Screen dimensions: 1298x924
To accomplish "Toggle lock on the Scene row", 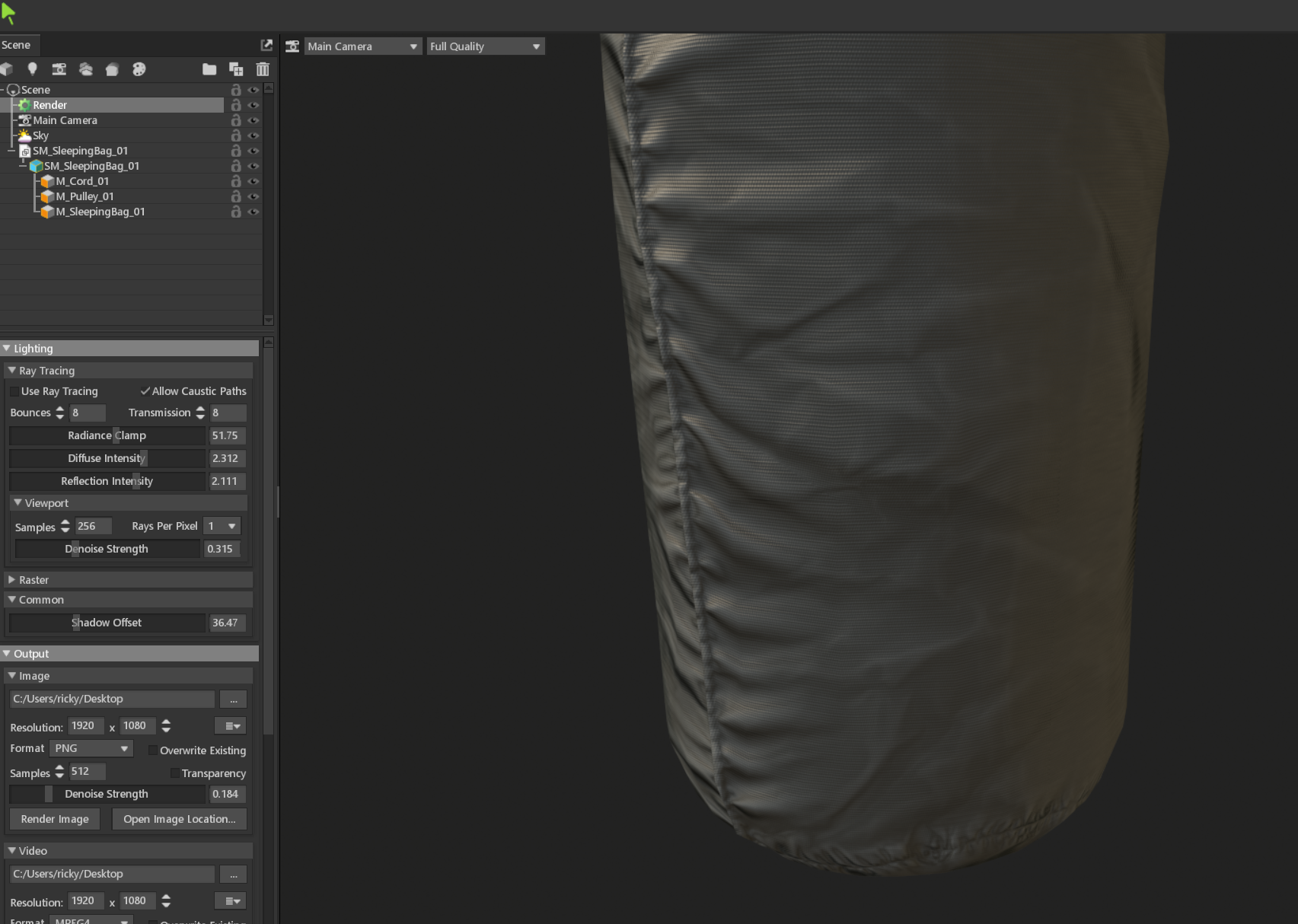I will tap(236, 90).
